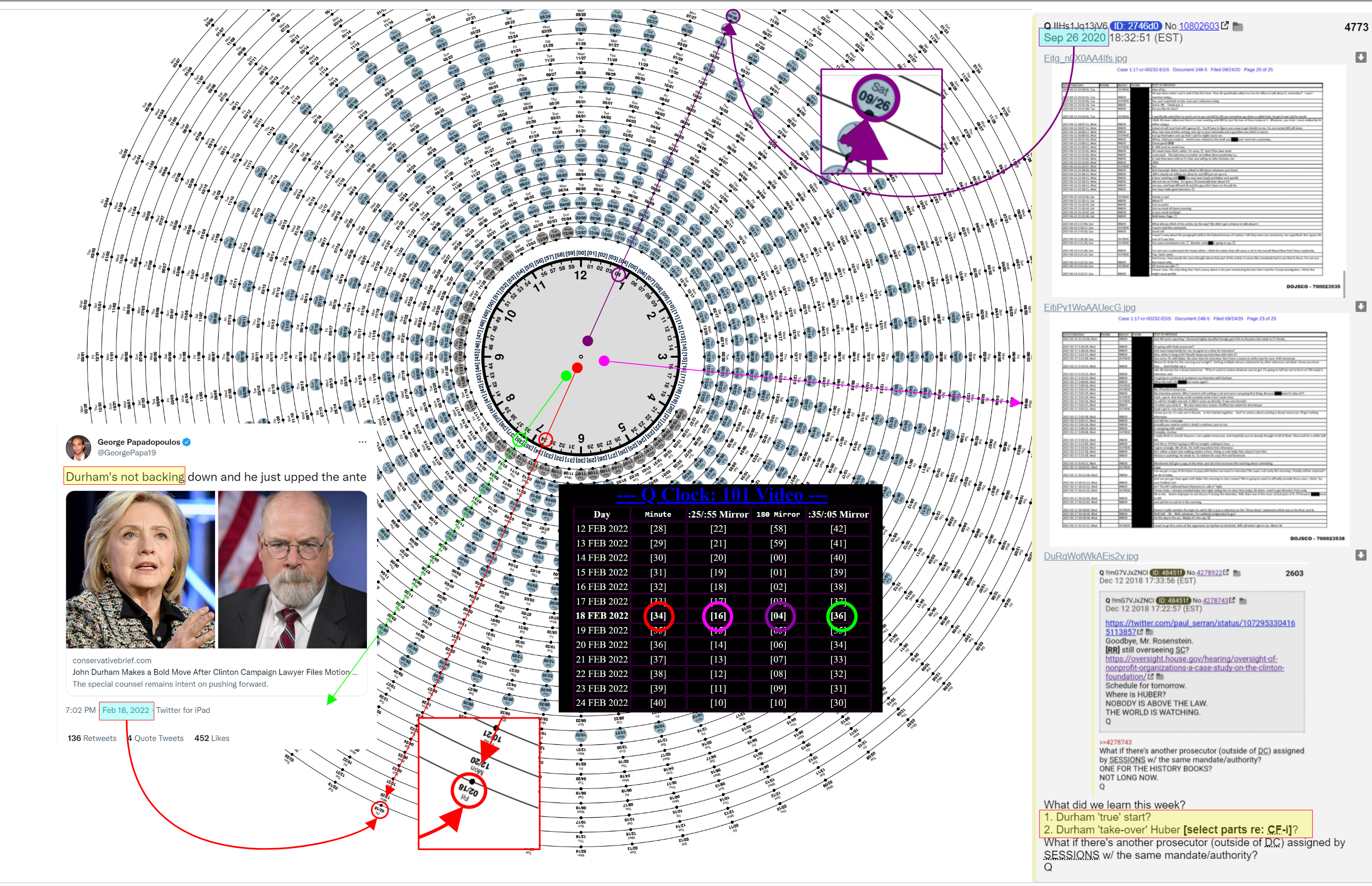Image resolution: width=1372 pixels, height=886 pixels.
Task: Click the ':25/:55 Mirror' column header
Action: coord(718,514)
